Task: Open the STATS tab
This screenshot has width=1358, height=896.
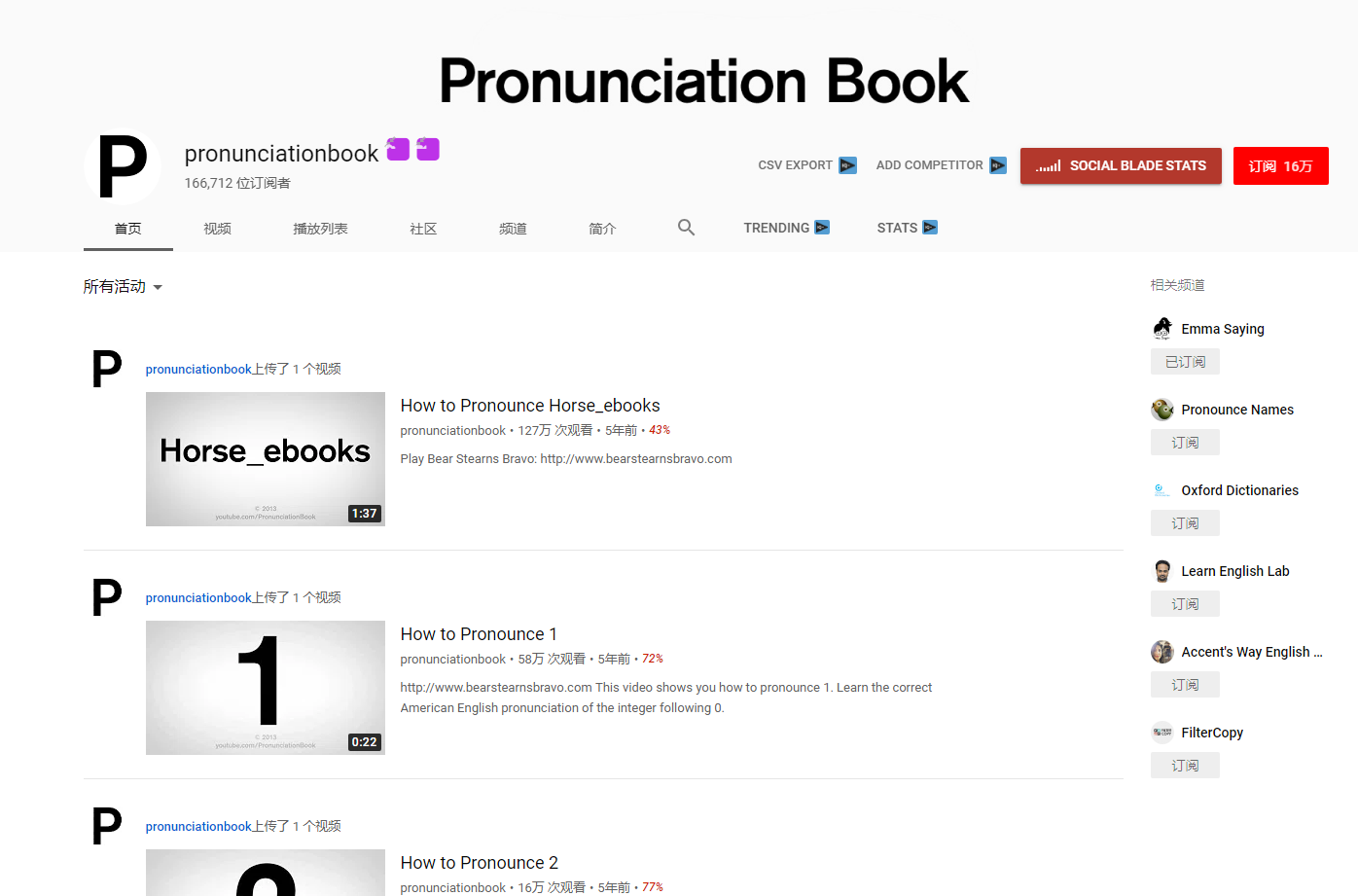Action: click(x=907, y=228)
